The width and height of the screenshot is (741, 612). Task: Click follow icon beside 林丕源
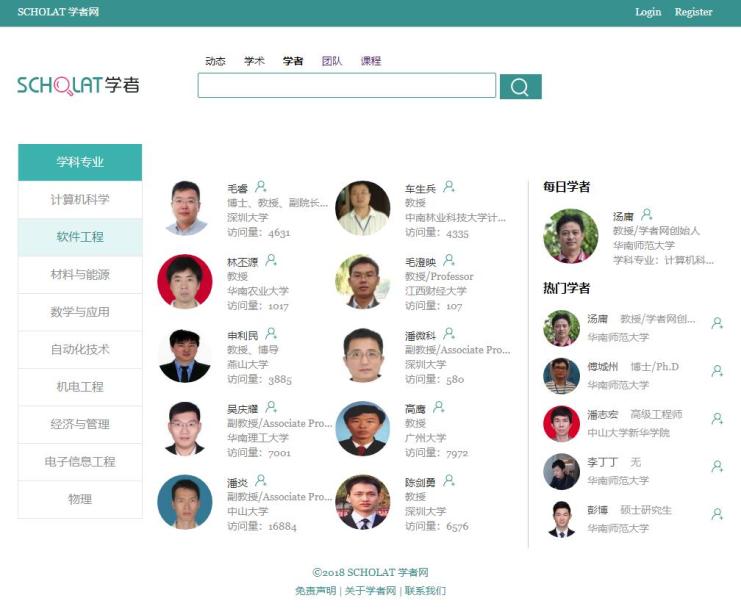[271, 260]
